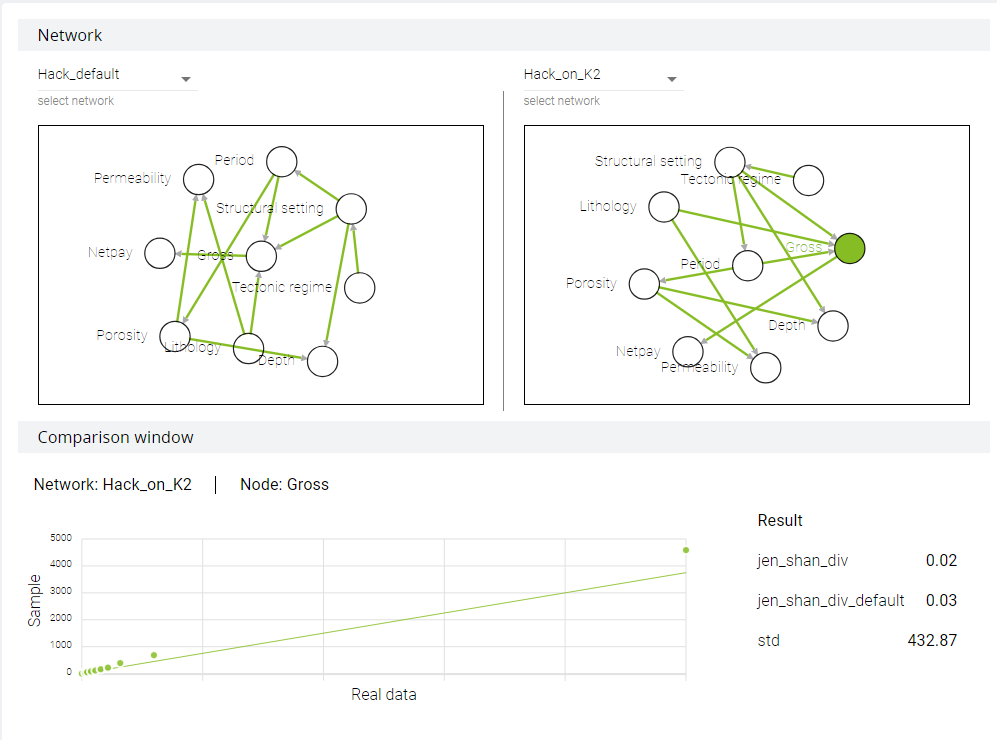997x740 pixels.
Task: Select Permeability node in Hack_on_K2 network
Action: (766, 367)
